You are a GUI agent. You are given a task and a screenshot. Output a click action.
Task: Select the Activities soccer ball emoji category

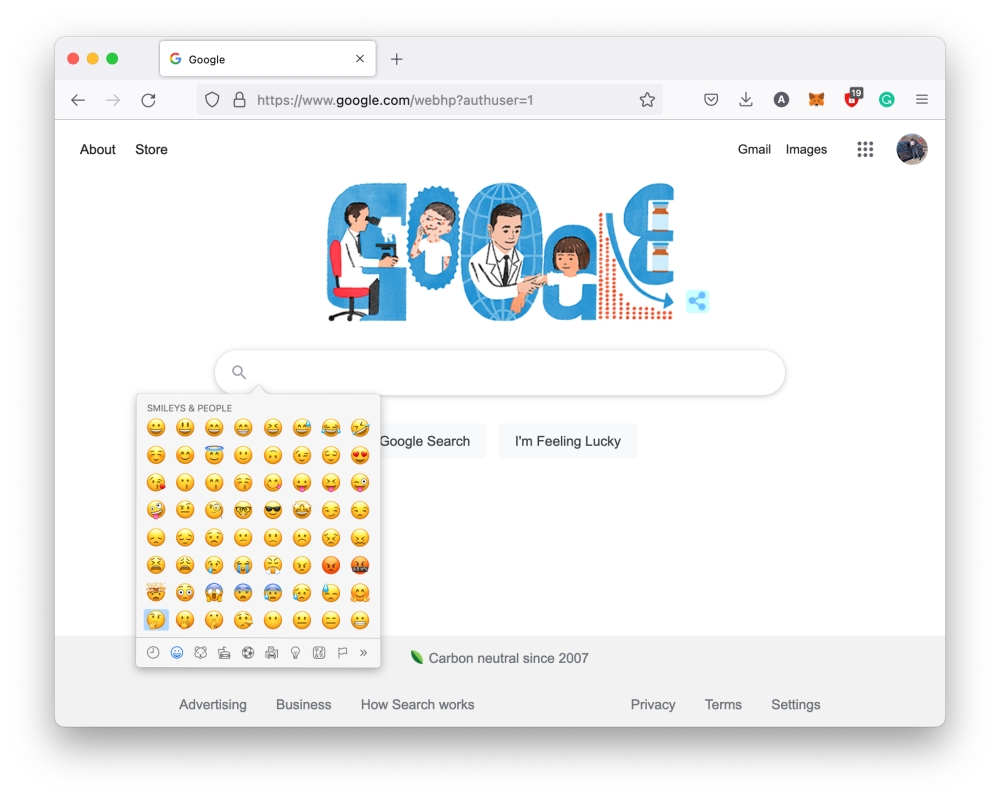[x=249, y=652]
